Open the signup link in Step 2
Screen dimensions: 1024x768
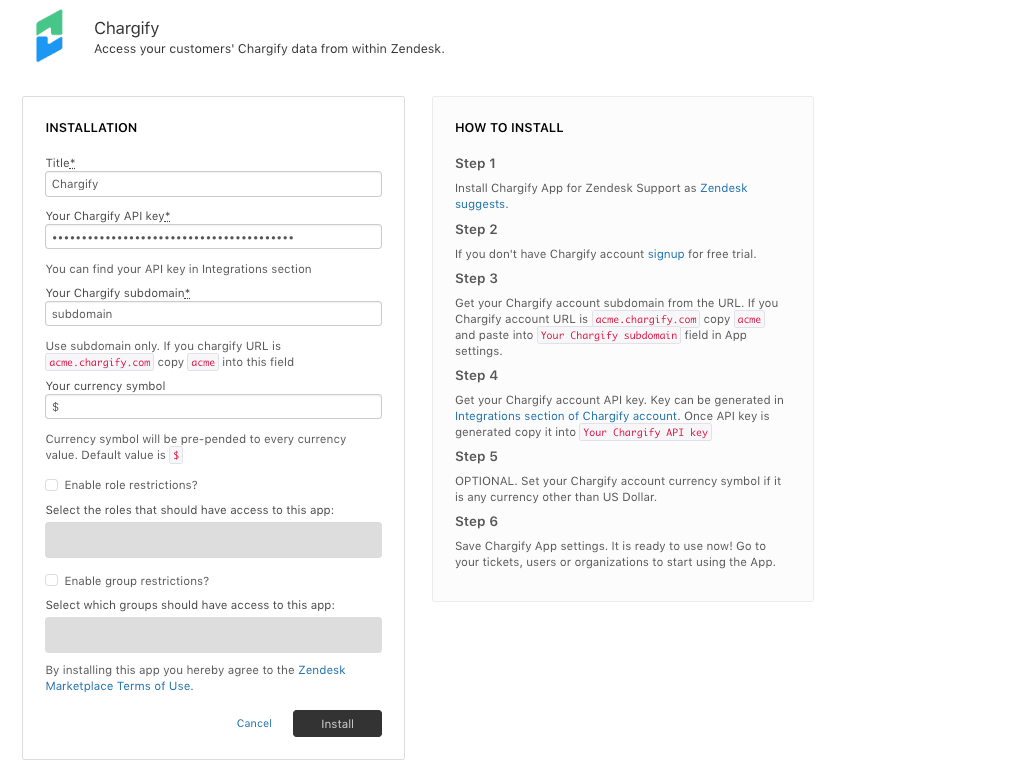pyautogui.click(x=666, y=254)
